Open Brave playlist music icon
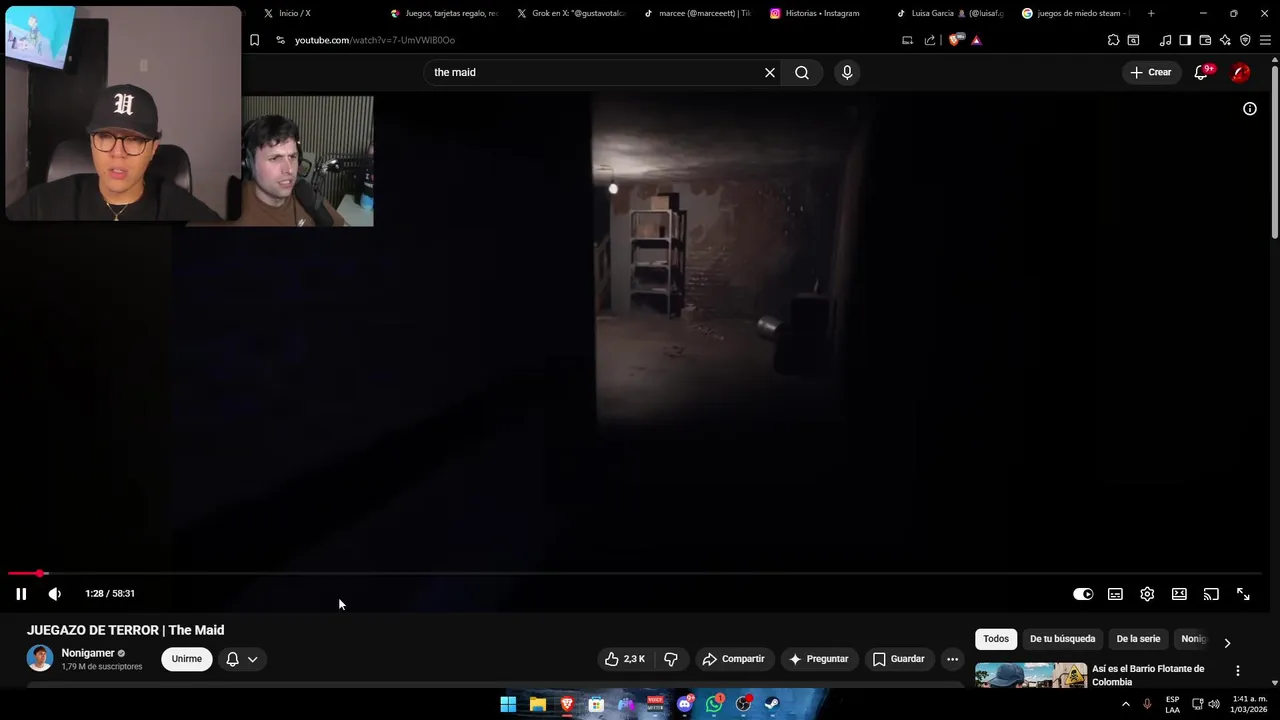Screen dimensions: 1280x720 tap(1165, 40)
